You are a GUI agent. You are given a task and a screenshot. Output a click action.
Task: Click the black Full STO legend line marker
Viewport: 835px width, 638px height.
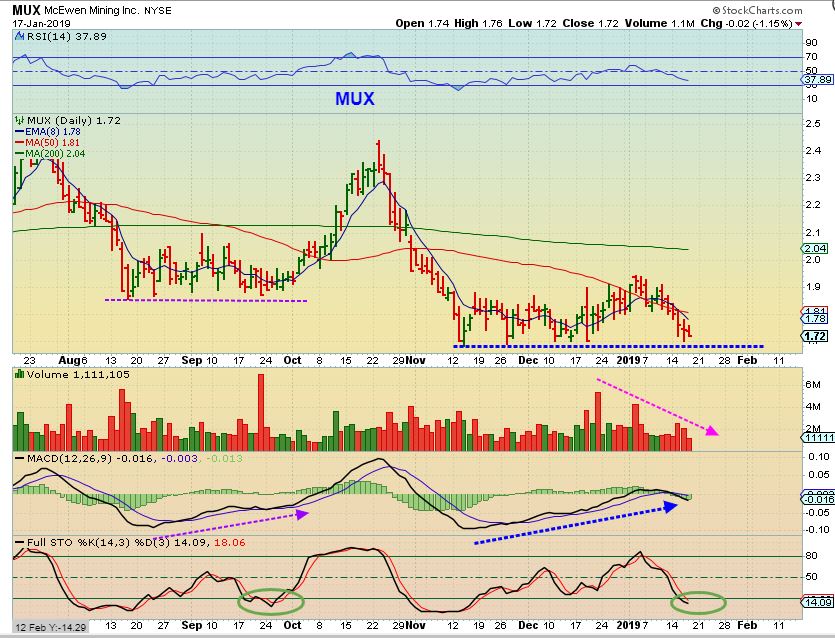click(20, 543)
